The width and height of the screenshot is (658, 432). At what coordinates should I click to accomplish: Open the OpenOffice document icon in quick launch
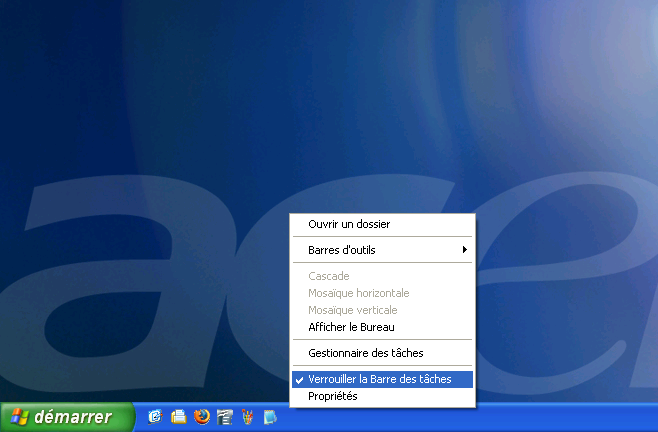tap(225, 417)
